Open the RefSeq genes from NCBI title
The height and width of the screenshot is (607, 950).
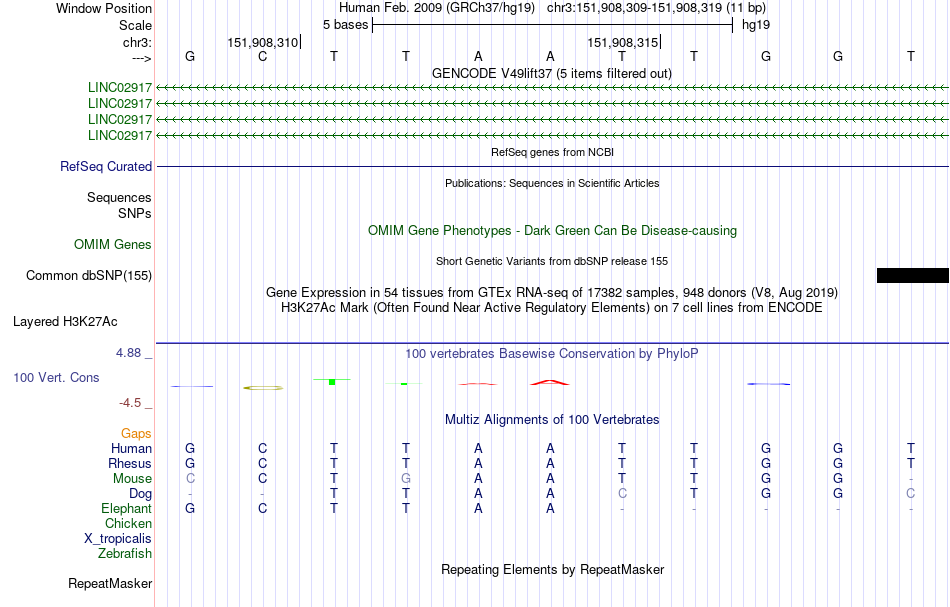tap(553, 152)
